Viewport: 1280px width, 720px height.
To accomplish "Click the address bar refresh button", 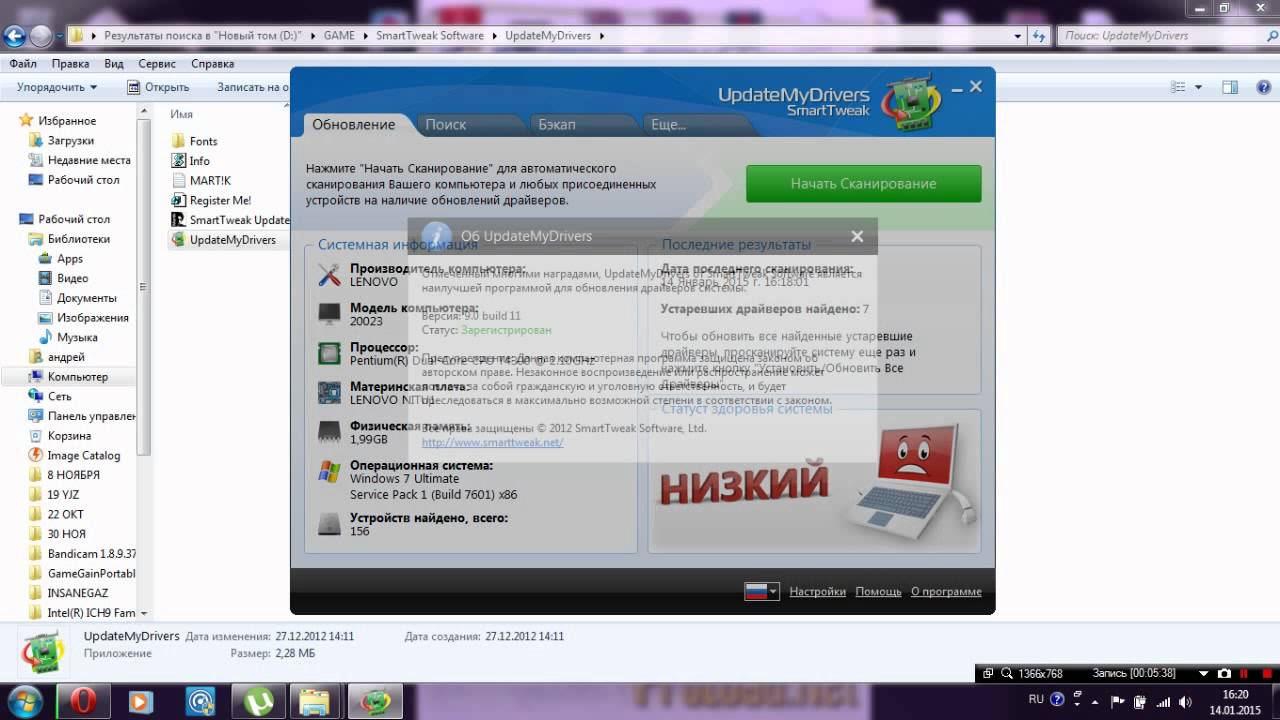I will coord(1039,35).
